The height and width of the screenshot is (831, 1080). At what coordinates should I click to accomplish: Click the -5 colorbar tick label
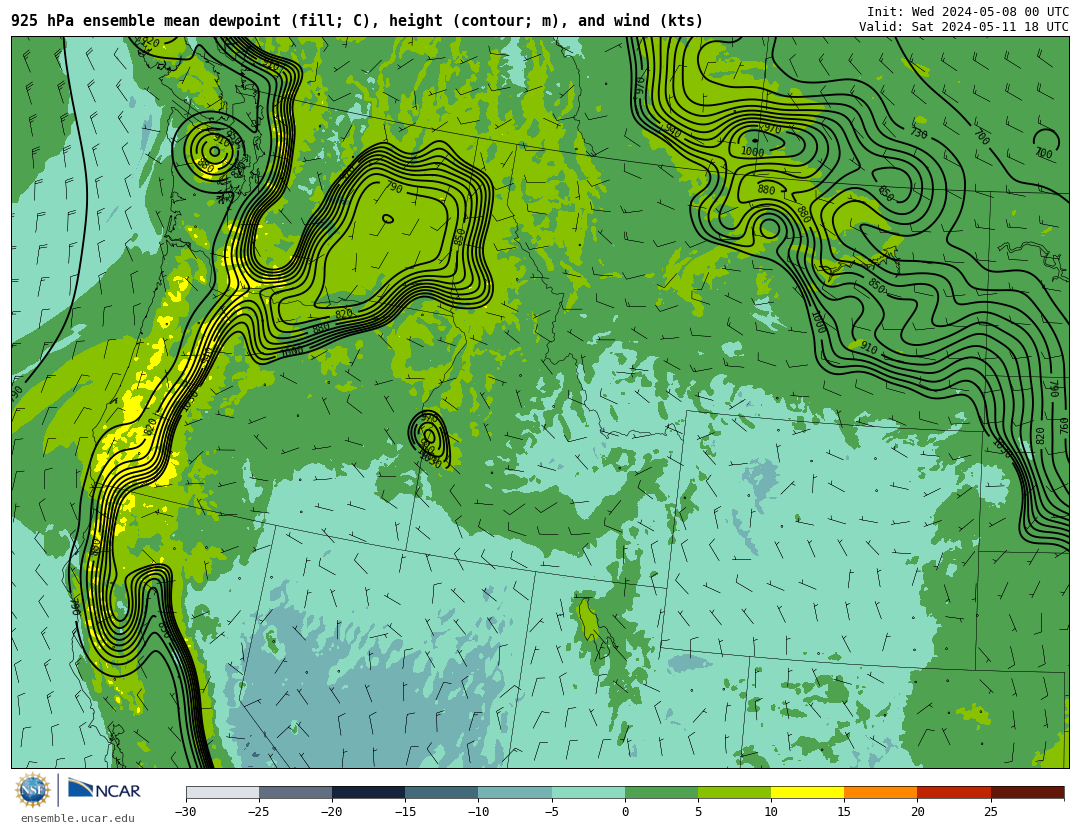[551, 812]
